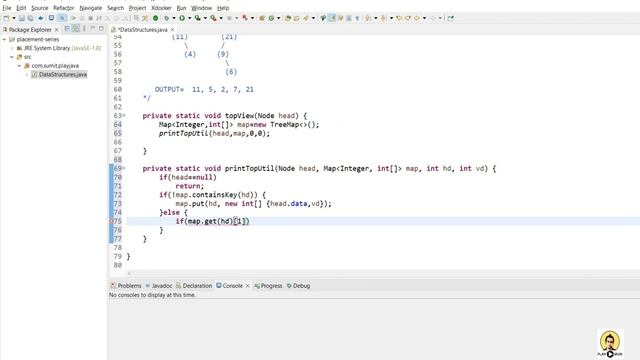This screenshot has height=360, width=640.
Task: Open the Source menu
Action: [40, 8]
